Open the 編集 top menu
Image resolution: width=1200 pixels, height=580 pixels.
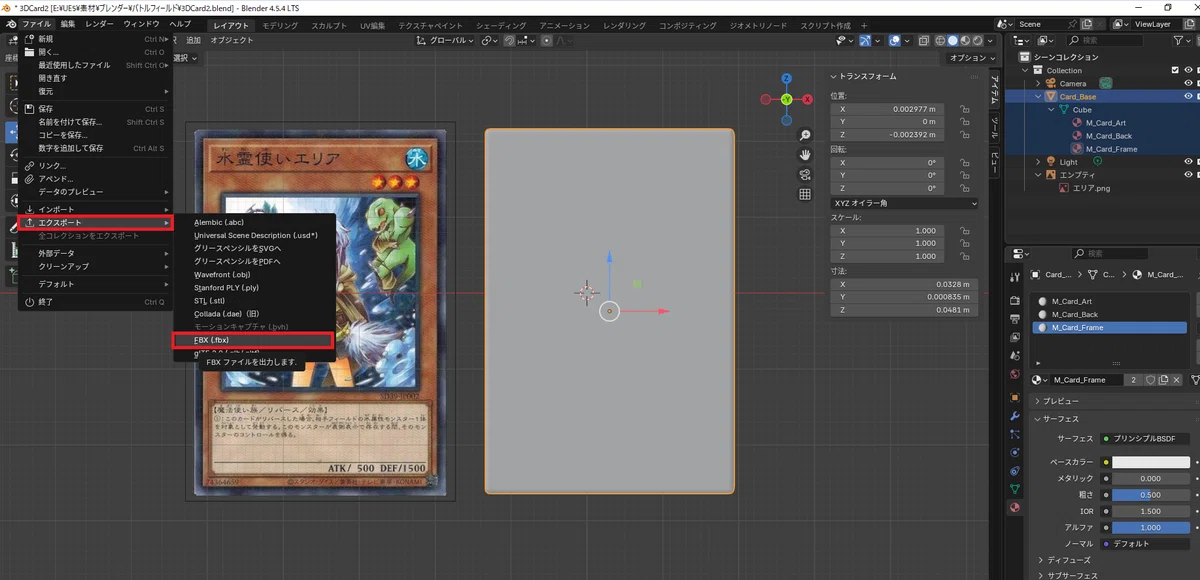point(67,23)
